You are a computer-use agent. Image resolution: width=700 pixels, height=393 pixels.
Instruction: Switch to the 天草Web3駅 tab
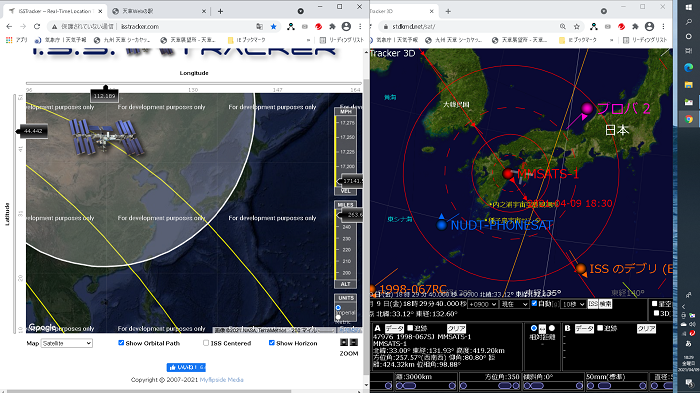click(158, 11)
